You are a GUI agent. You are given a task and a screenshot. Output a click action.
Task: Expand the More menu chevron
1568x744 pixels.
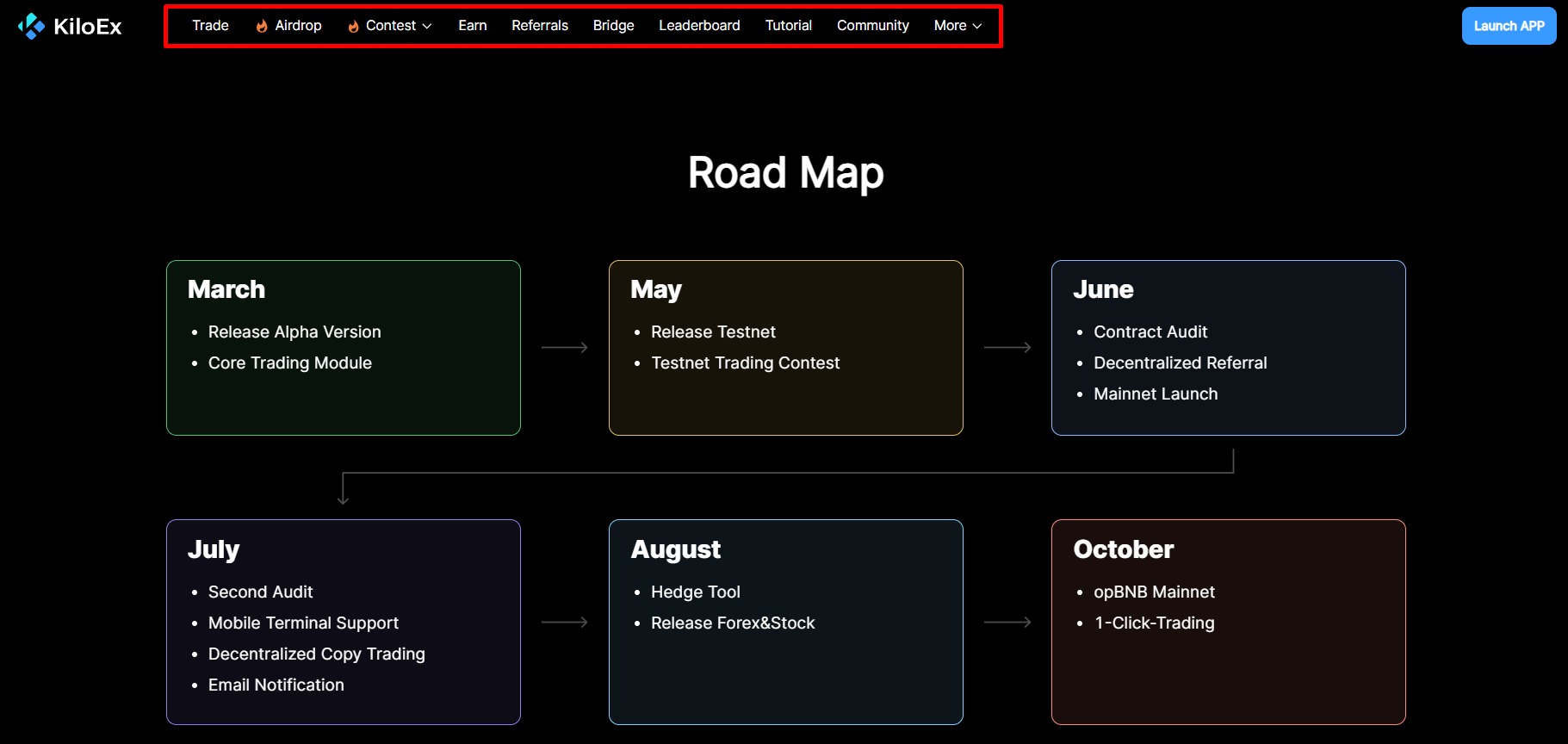click(977, 26)
